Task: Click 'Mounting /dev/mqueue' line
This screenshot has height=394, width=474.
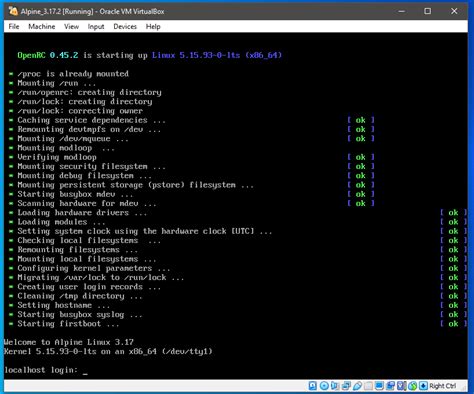Action: pos(73,139)
